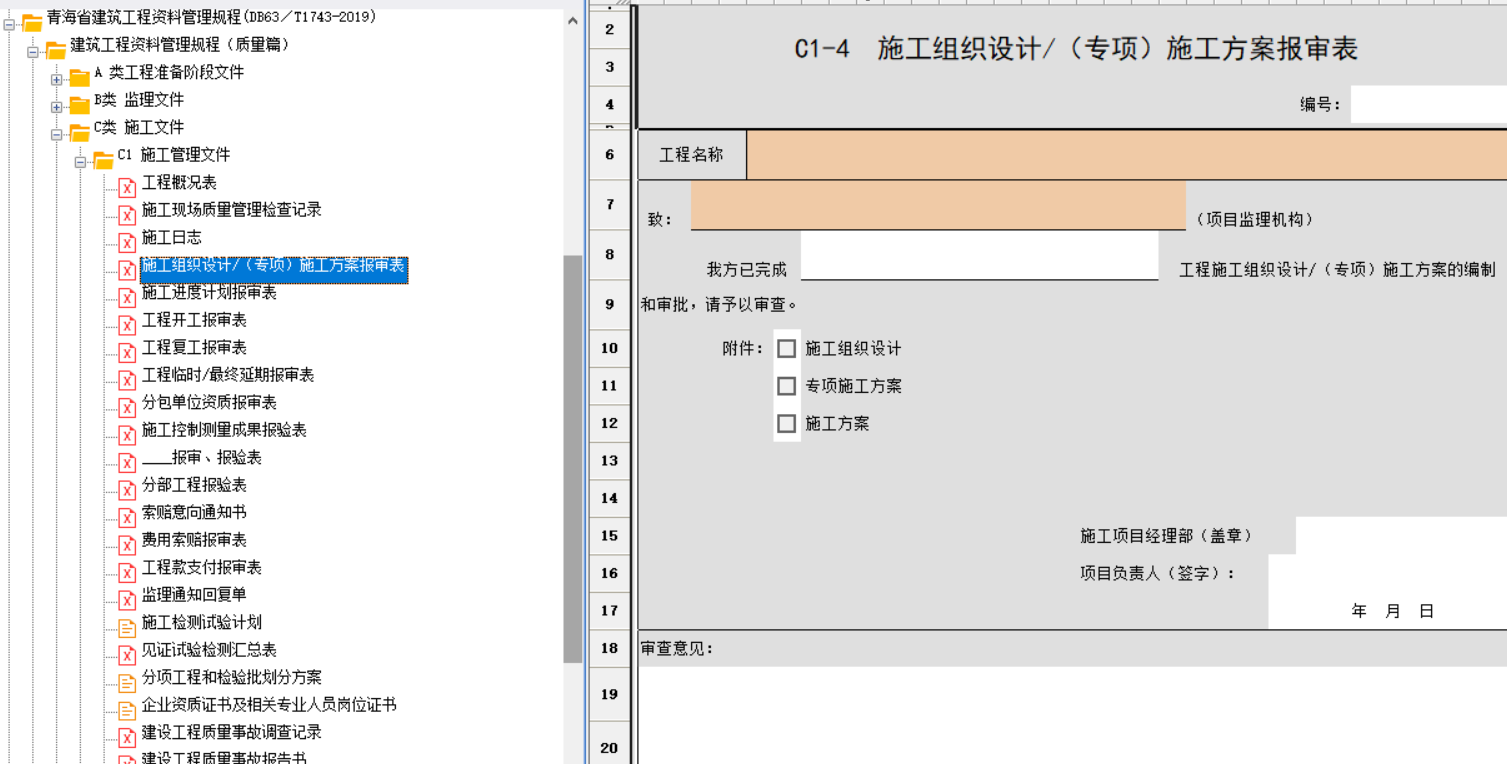This screenshot has height=764, width=1507.
Task: Collapse the C1 施工管理文件 folder
Action: [x=81, y=162]
